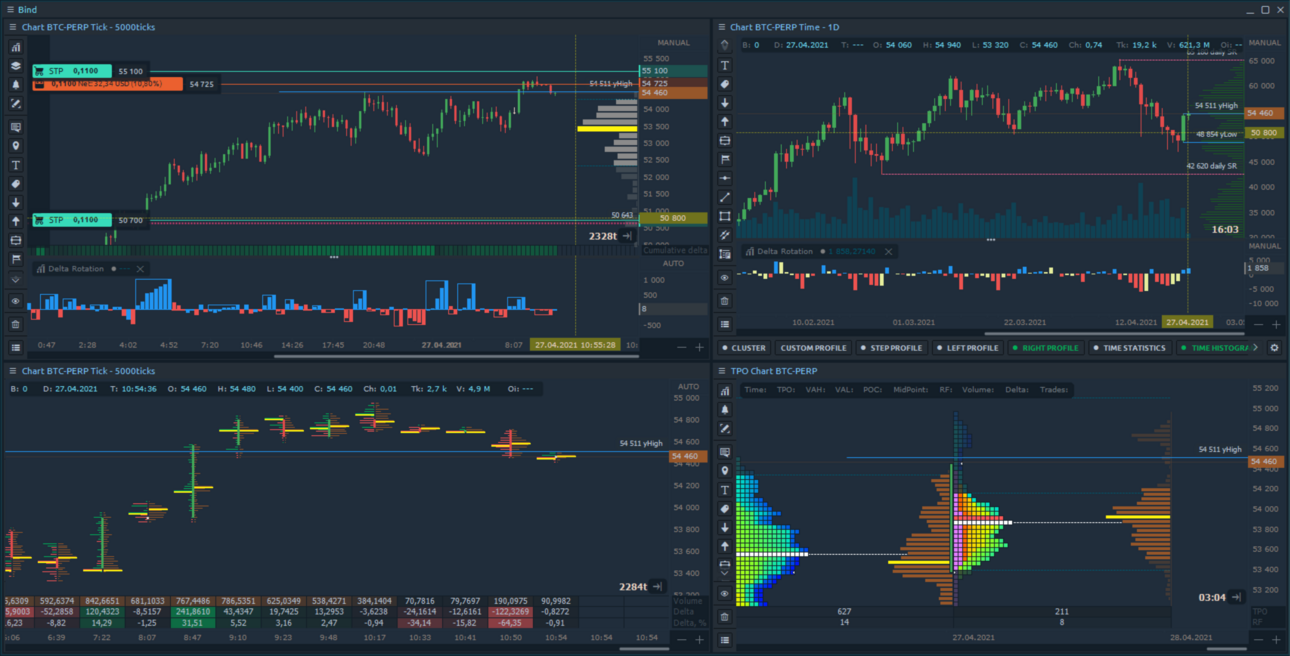Zoom in with plus in top-left Tick chart

(699, 347)
